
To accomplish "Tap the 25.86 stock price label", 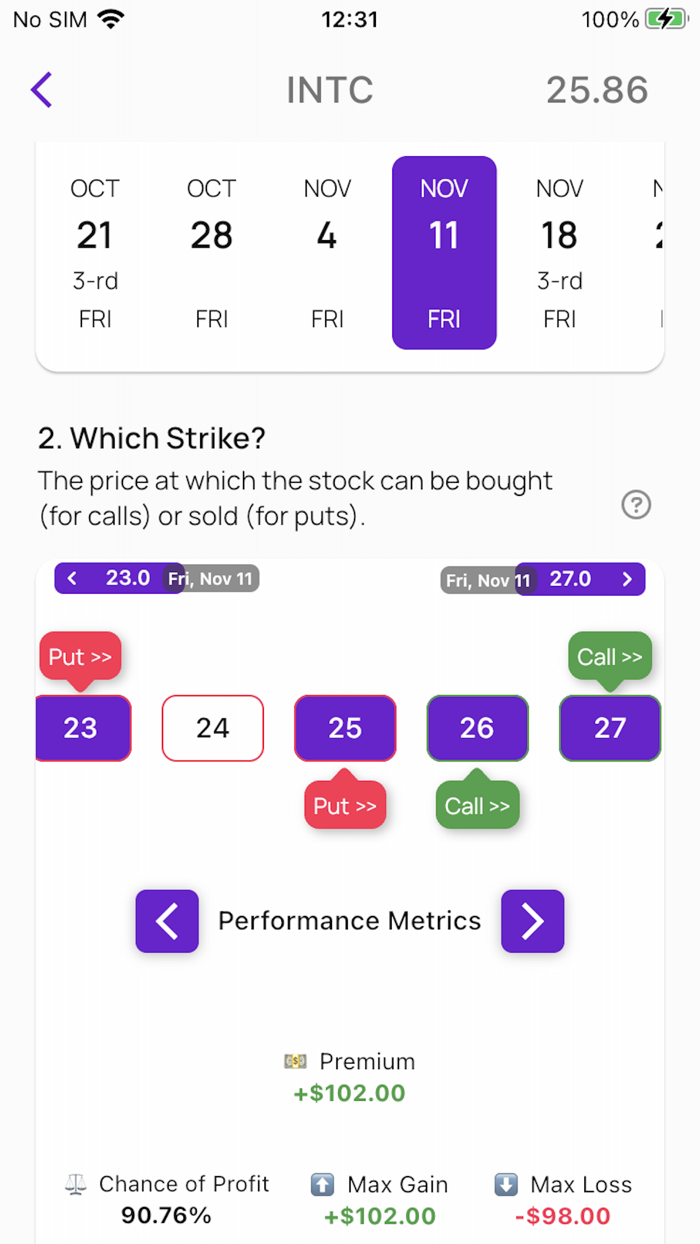I will point(597,89).
